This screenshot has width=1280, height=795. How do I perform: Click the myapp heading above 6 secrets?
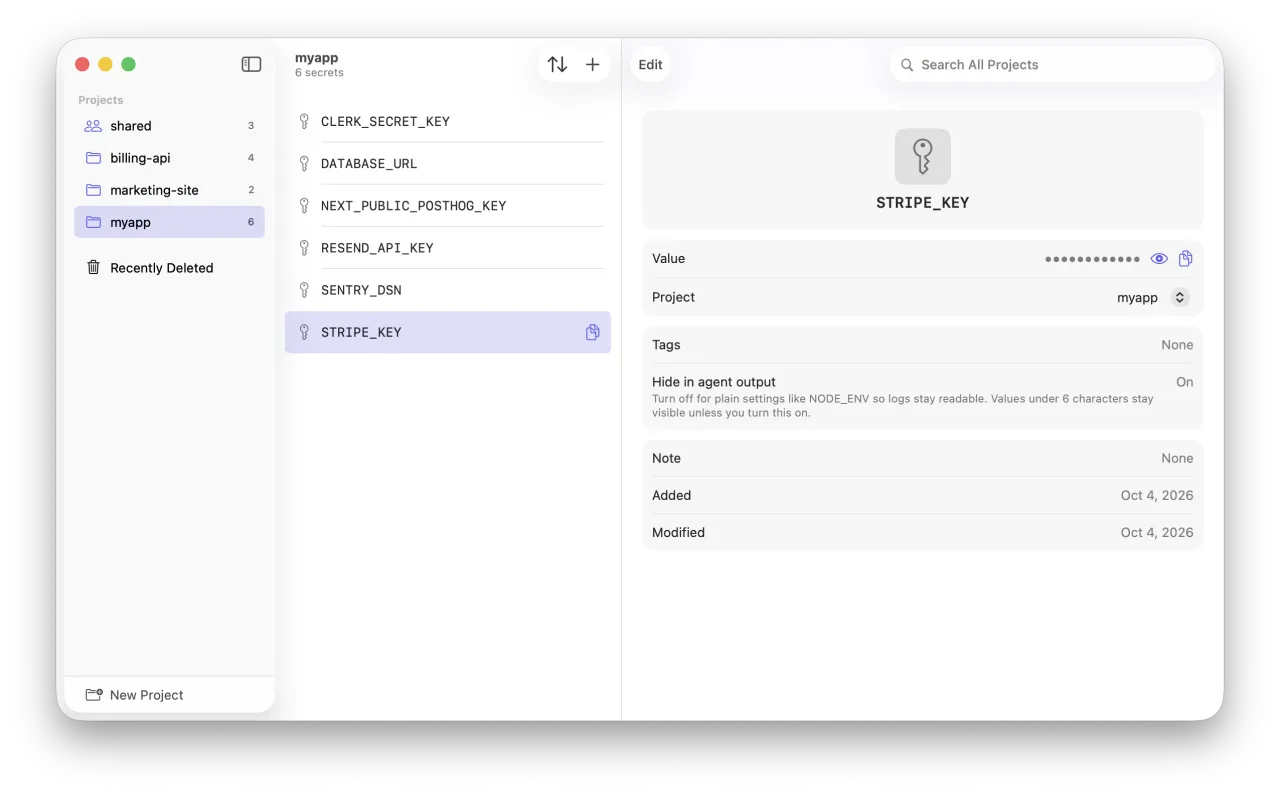(x=317, y=58)
